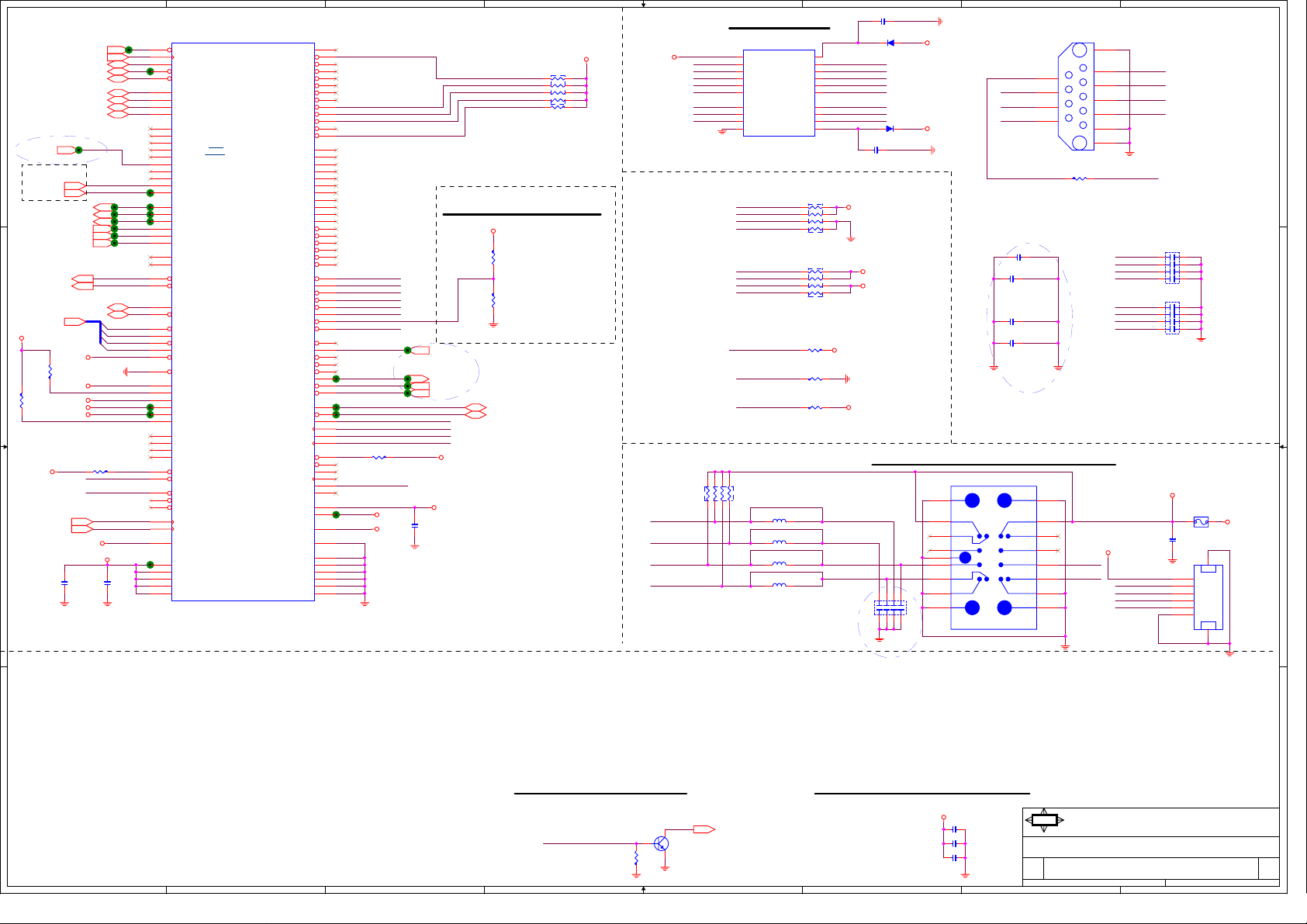
Task: Select the bidirectional port pair right of the main IC
Action: click(475, 411)
